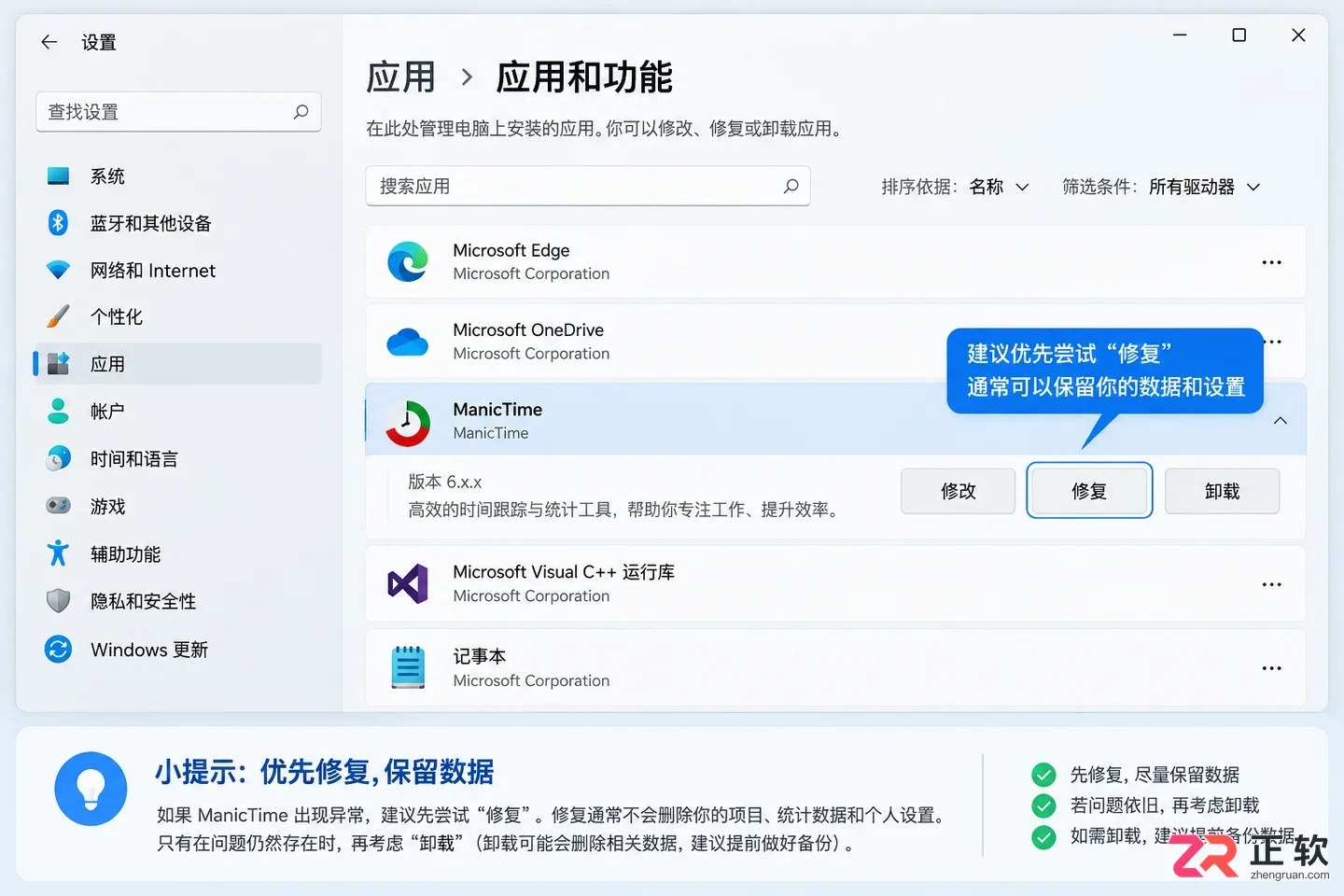Navigate to 应用 in the breadcrumb

pos(400,77)
